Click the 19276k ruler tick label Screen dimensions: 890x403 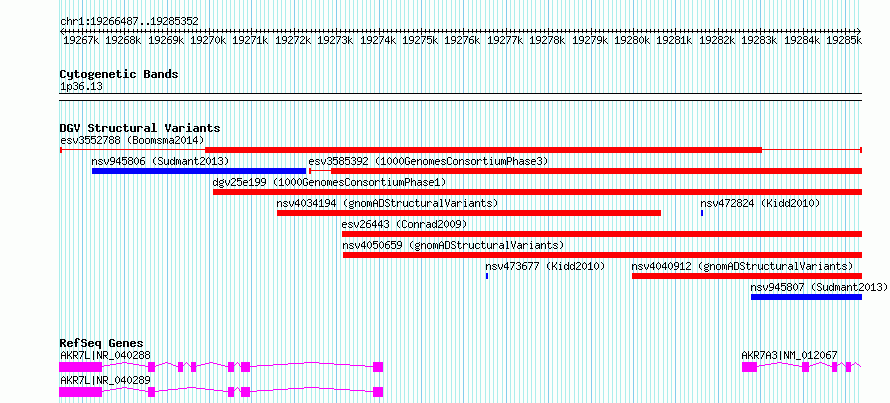(x=463, y=41)
